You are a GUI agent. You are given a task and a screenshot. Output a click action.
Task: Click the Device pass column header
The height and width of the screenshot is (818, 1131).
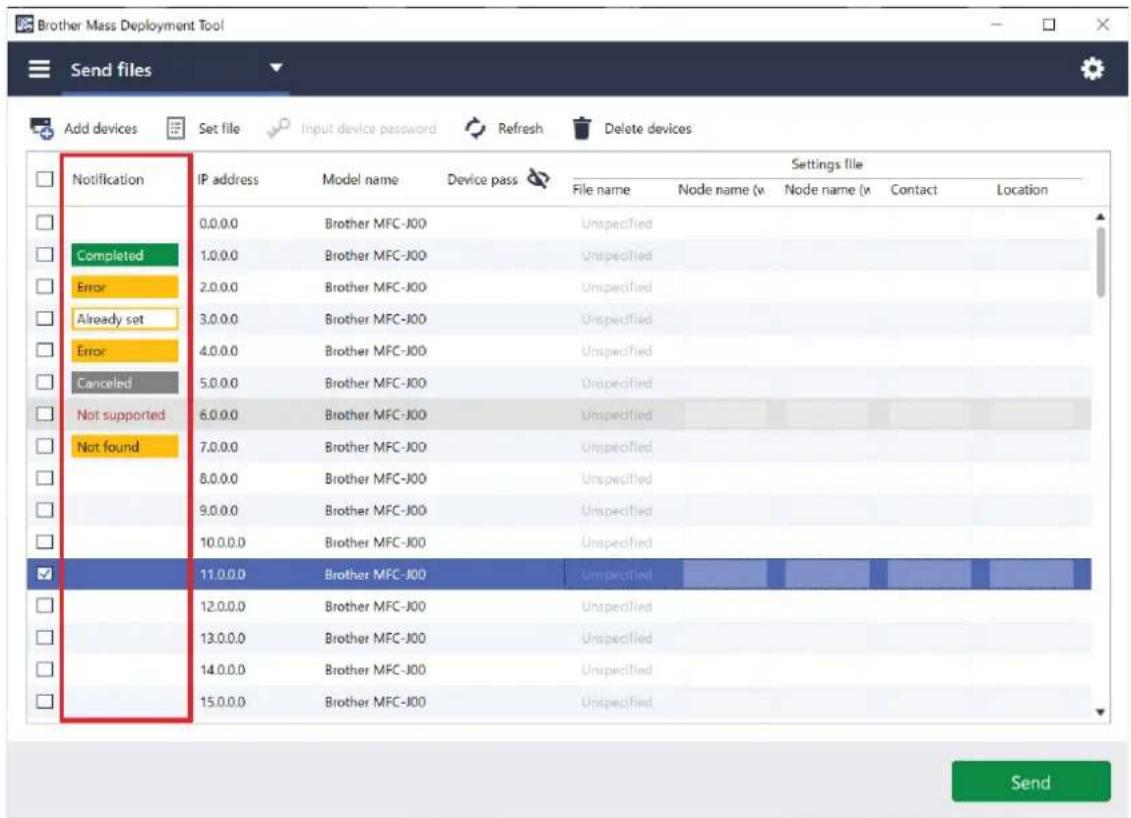(x=482, y=179)
